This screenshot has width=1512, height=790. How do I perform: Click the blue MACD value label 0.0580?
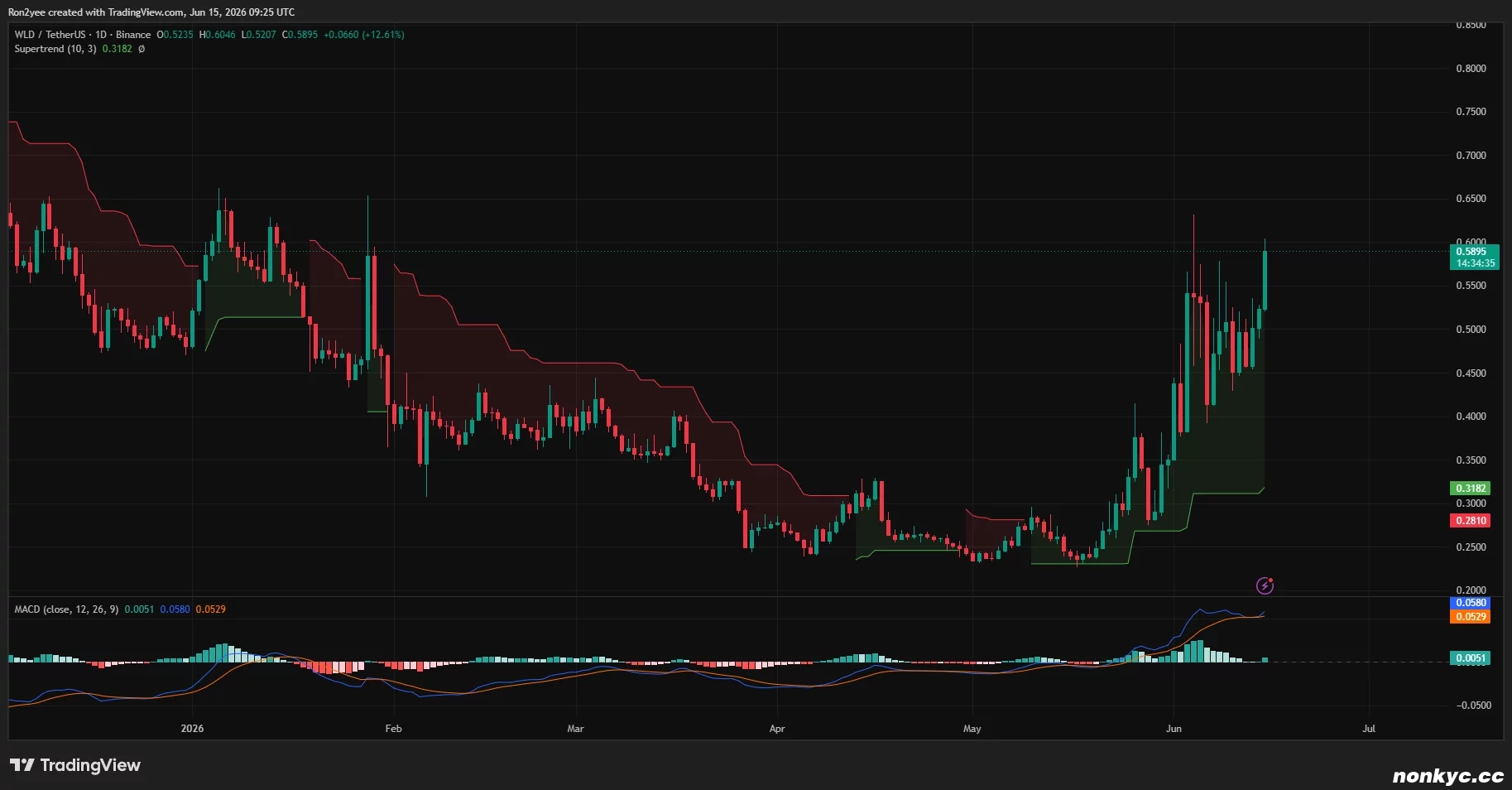tap(1470, 603)
